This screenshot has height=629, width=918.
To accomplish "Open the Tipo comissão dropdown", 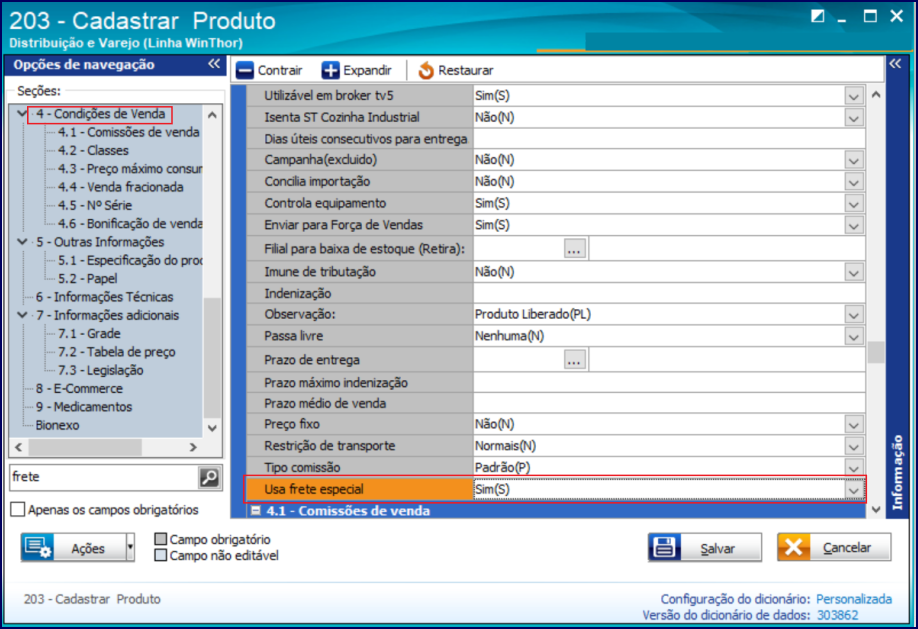I will (854, 467).
